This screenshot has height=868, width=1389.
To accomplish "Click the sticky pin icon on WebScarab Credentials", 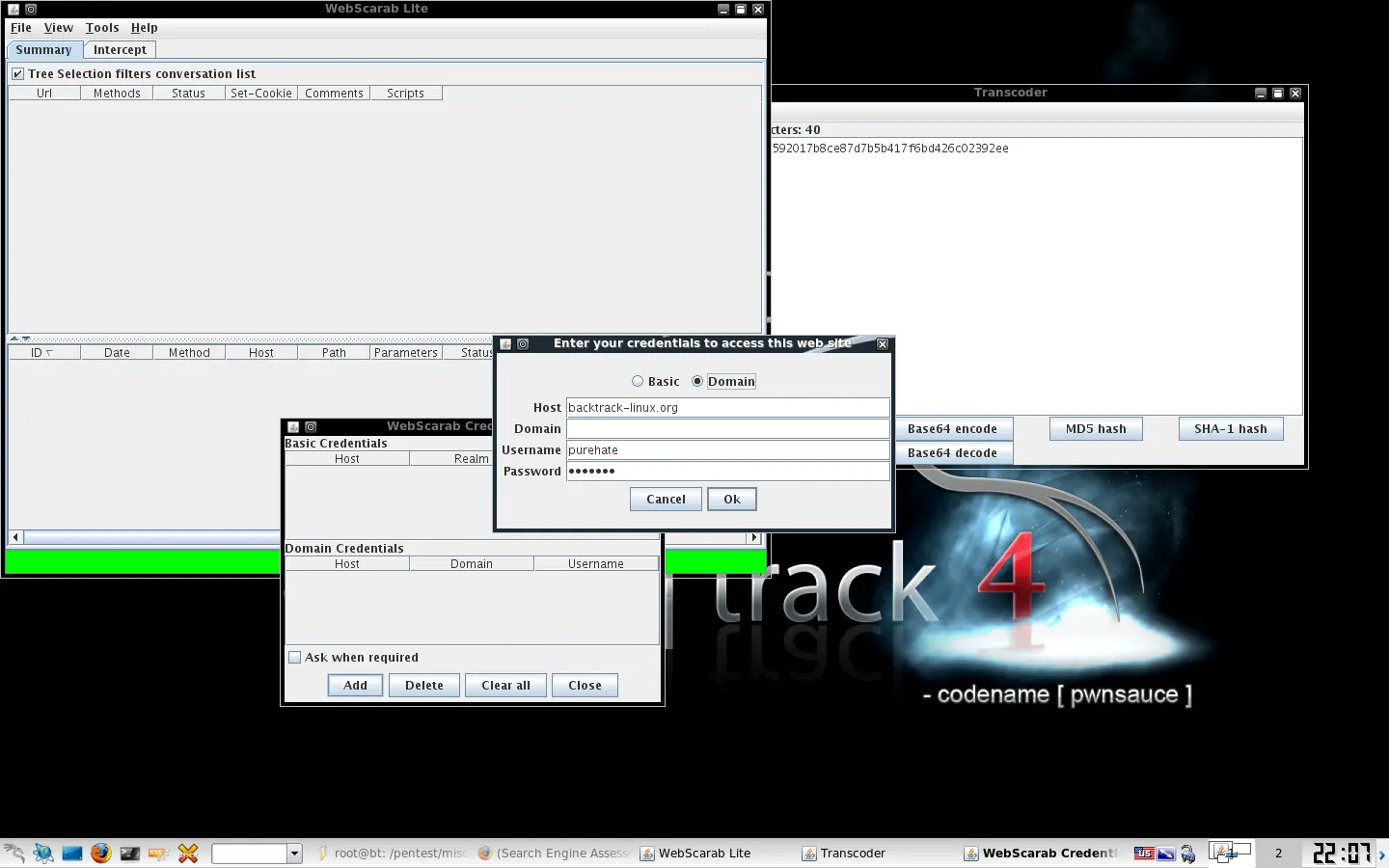I will (311, 427).
